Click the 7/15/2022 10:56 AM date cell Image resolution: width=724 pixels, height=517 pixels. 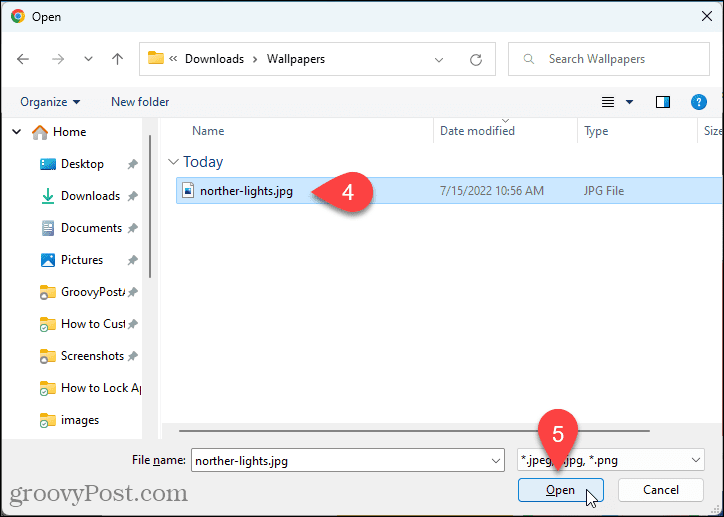point(492,191)
